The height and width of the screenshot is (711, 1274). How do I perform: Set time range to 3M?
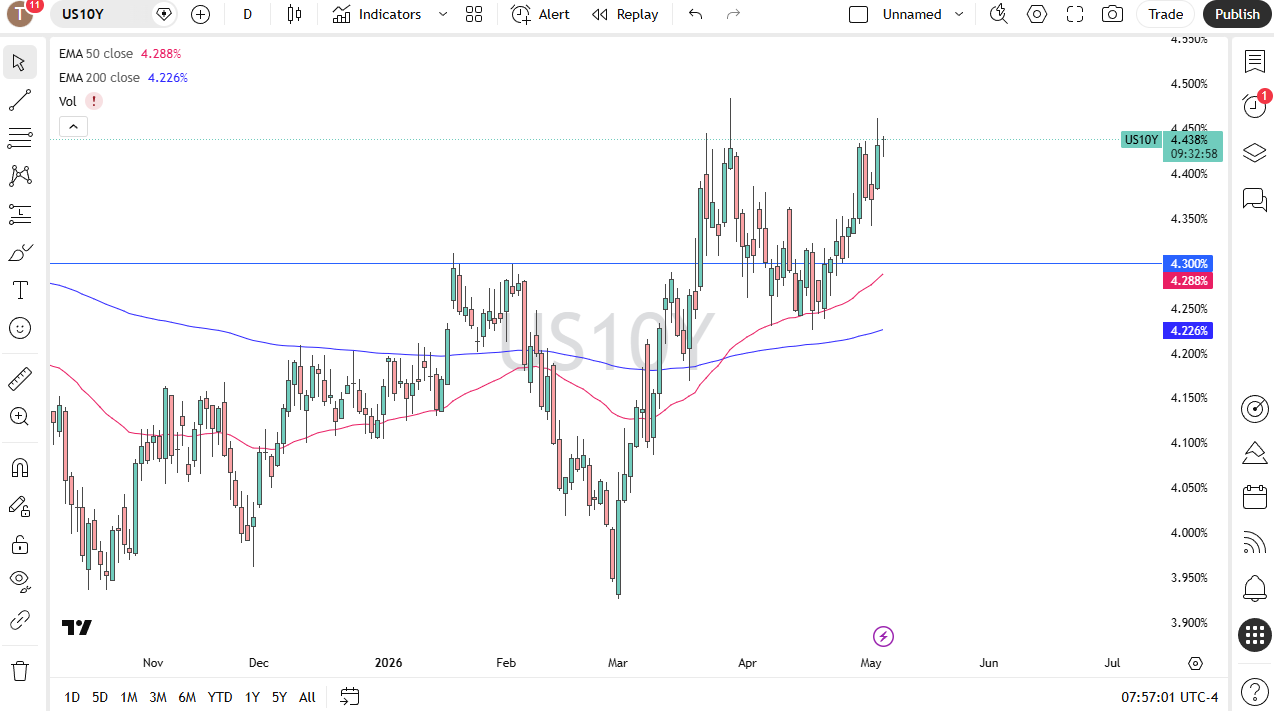click(x=158, y=697)
